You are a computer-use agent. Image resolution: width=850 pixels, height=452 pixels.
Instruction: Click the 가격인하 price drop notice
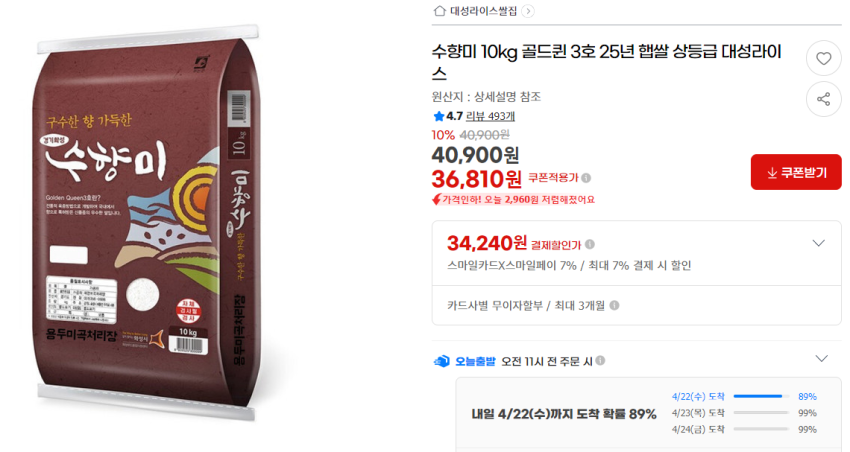pos(513,199)
